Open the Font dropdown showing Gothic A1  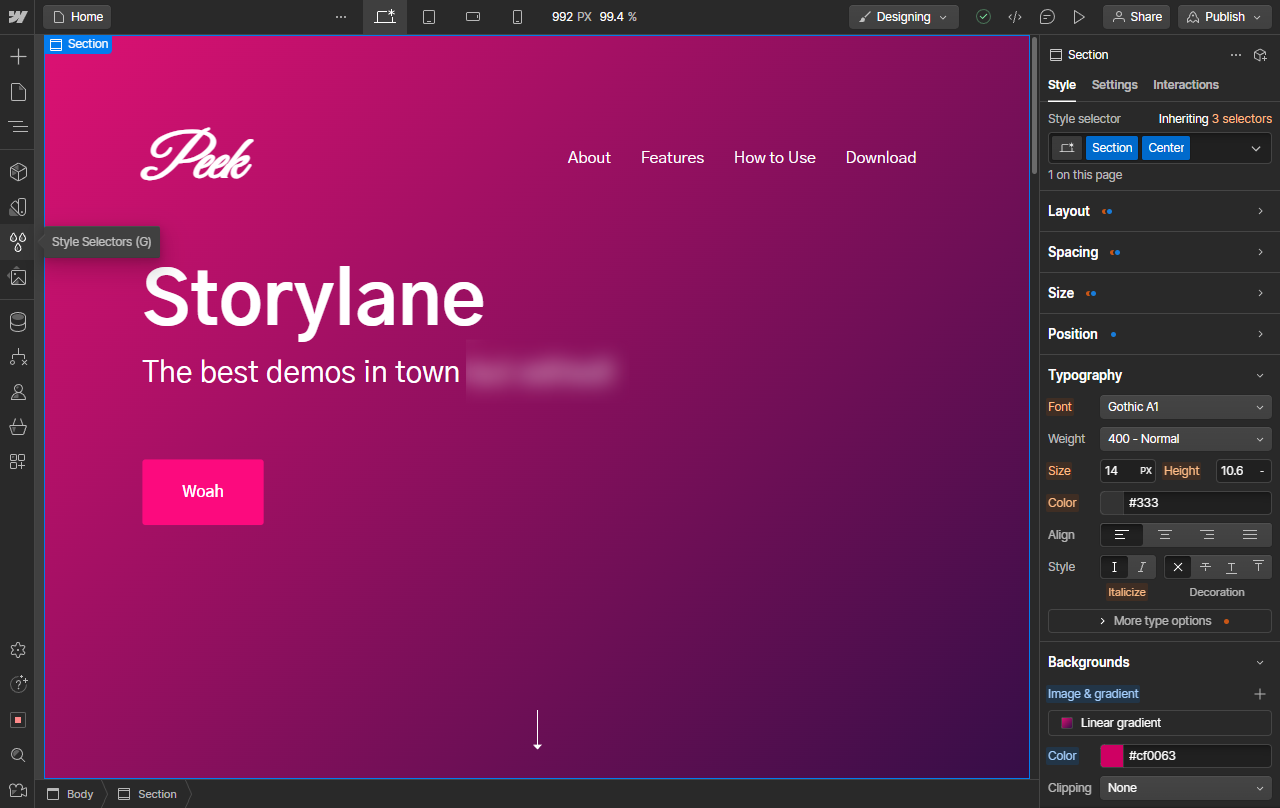1185,407
